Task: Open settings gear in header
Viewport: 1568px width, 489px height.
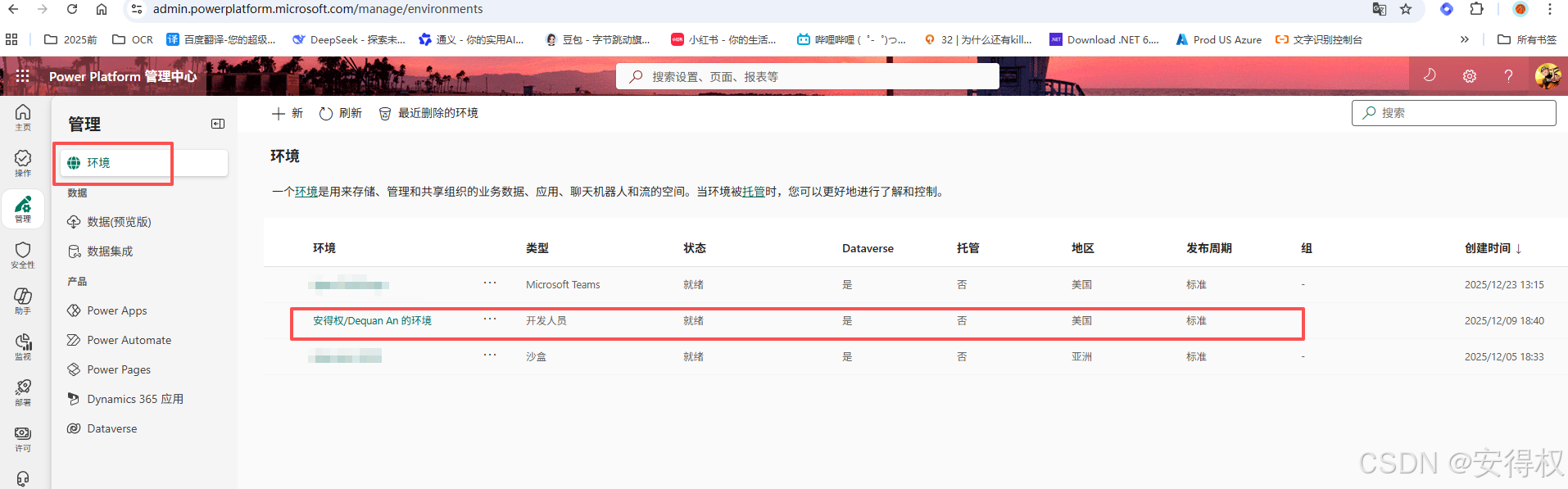Action: tap(1470, 75)
